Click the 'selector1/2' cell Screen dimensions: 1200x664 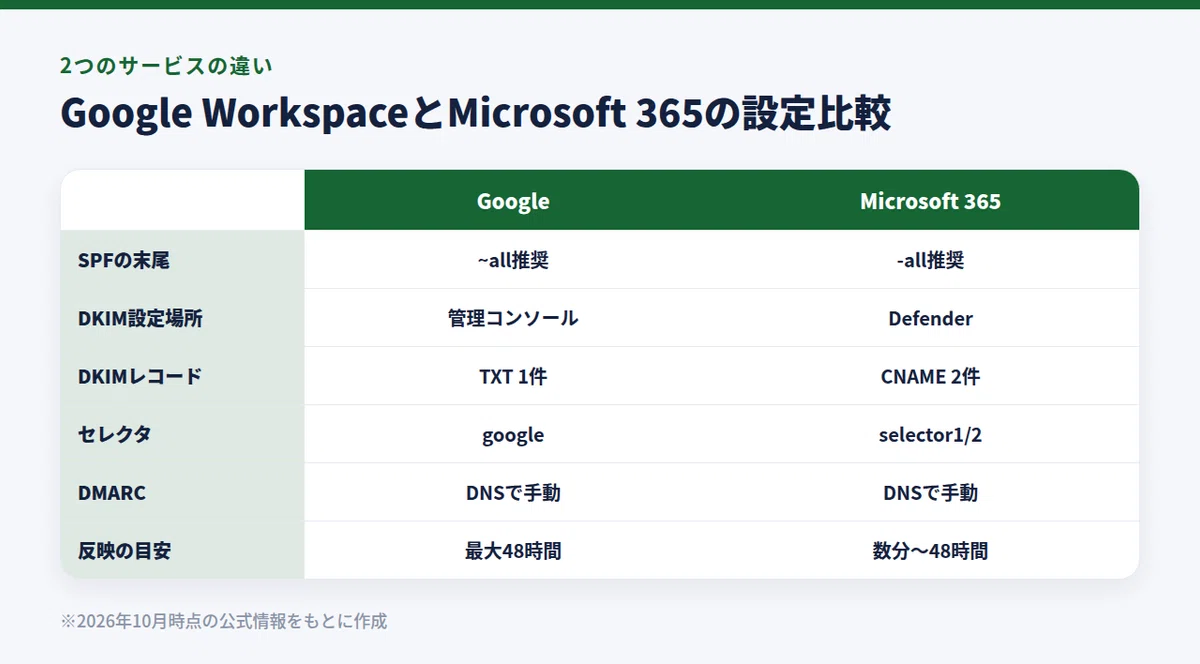tap(930, 434)
